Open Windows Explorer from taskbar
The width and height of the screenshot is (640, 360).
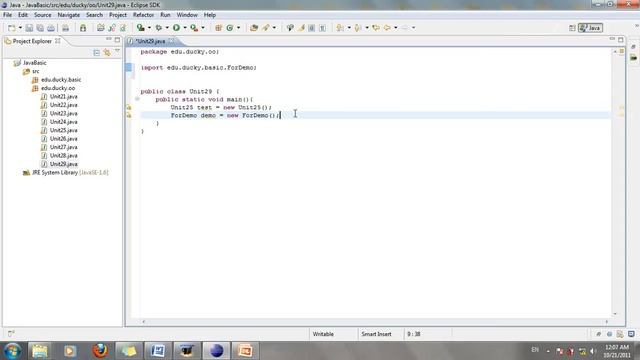point(40,351)
